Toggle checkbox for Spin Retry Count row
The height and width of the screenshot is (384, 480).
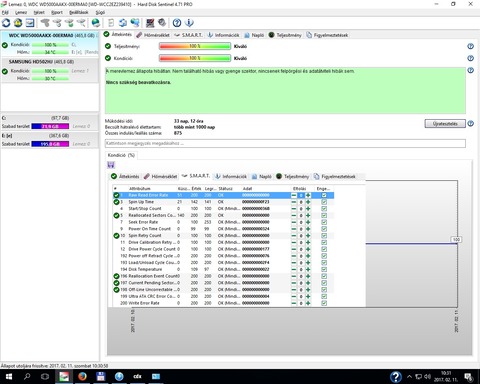pyautogui.click(x=324, y=236)
